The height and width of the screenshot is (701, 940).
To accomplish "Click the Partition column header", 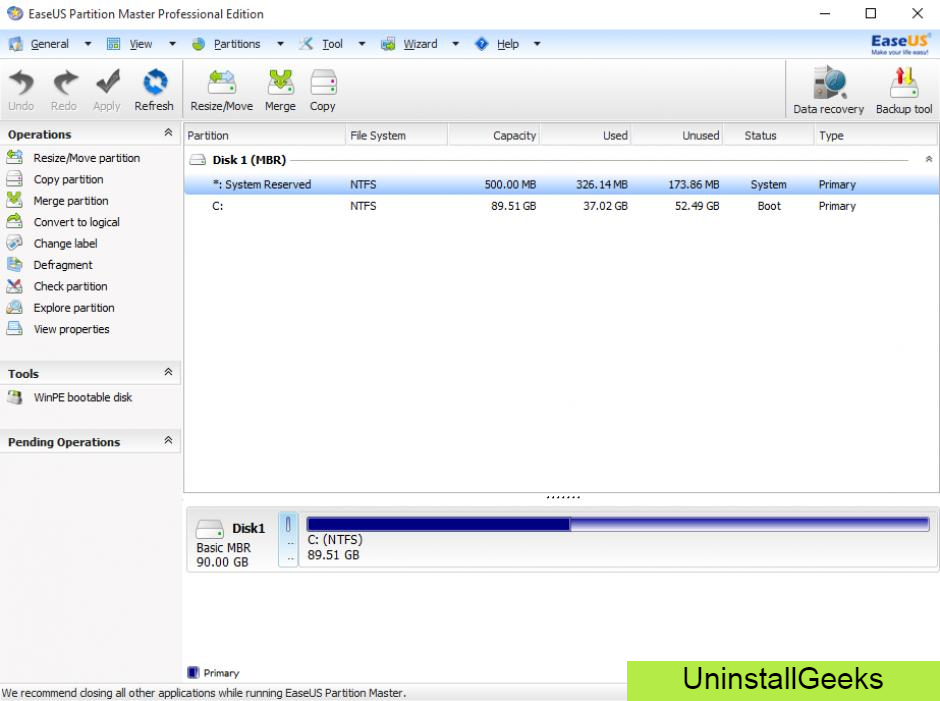I will (x=264, y=136).
